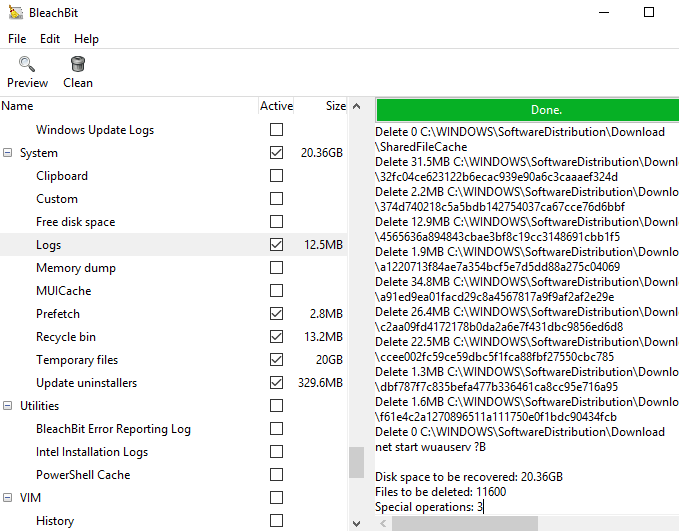Open the Help menu

click(87, 39)
